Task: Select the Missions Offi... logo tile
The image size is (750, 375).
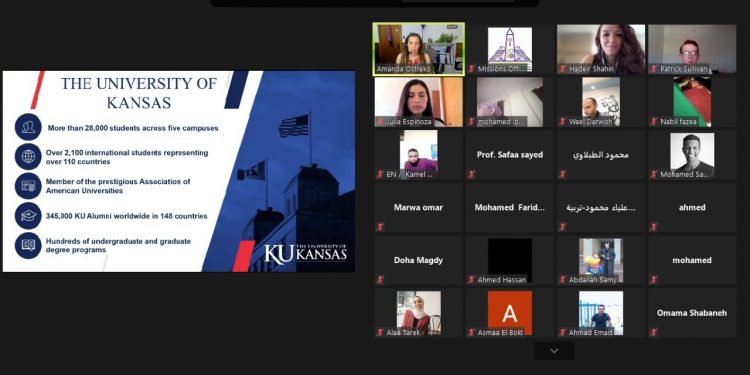Action: coord(510,49)
